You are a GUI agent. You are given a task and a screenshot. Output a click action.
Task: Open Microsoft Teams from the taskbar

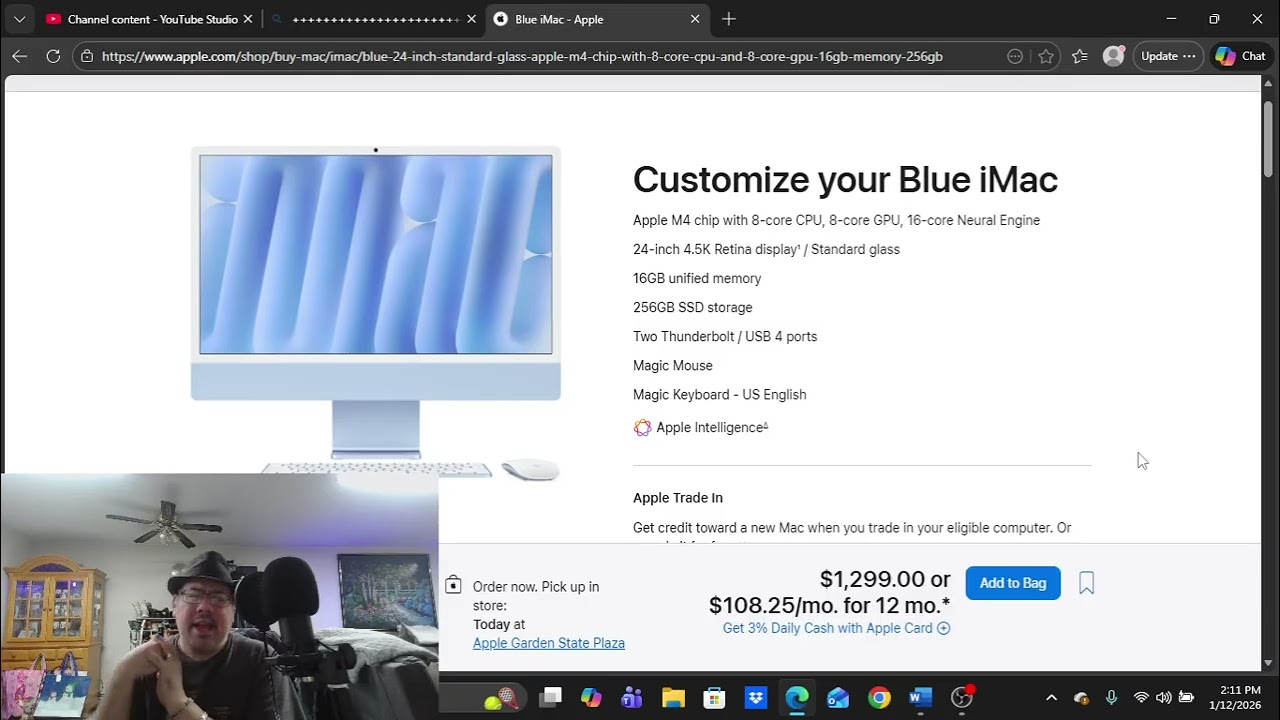632,697
